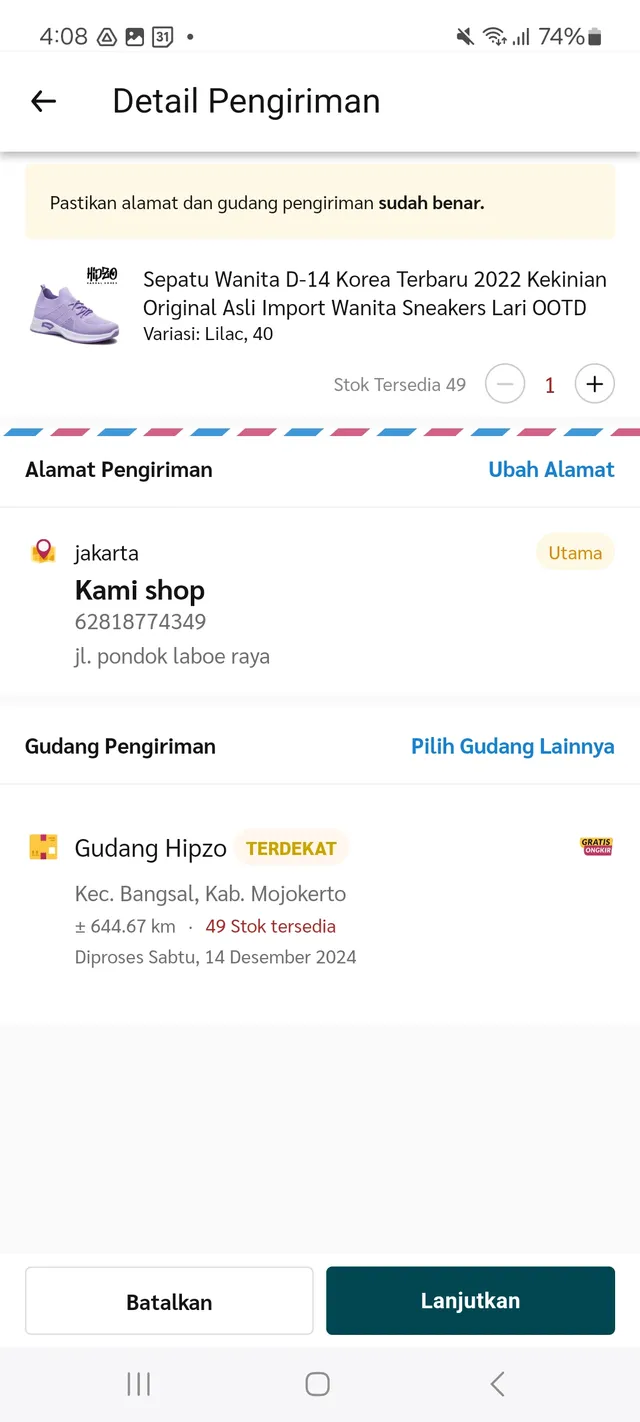640x1422 pixels.
Task: Decrease quantity with minus button
Action: click(x=505, y=384)
